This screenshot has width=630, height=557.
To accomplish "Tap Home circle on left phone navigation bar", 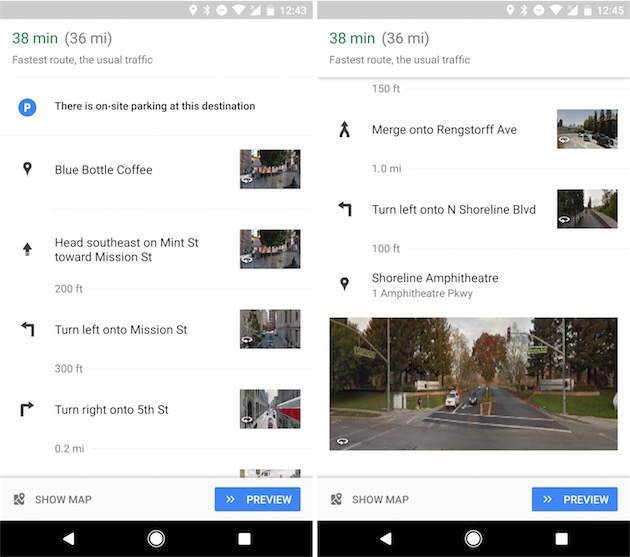I will point(156,539).
